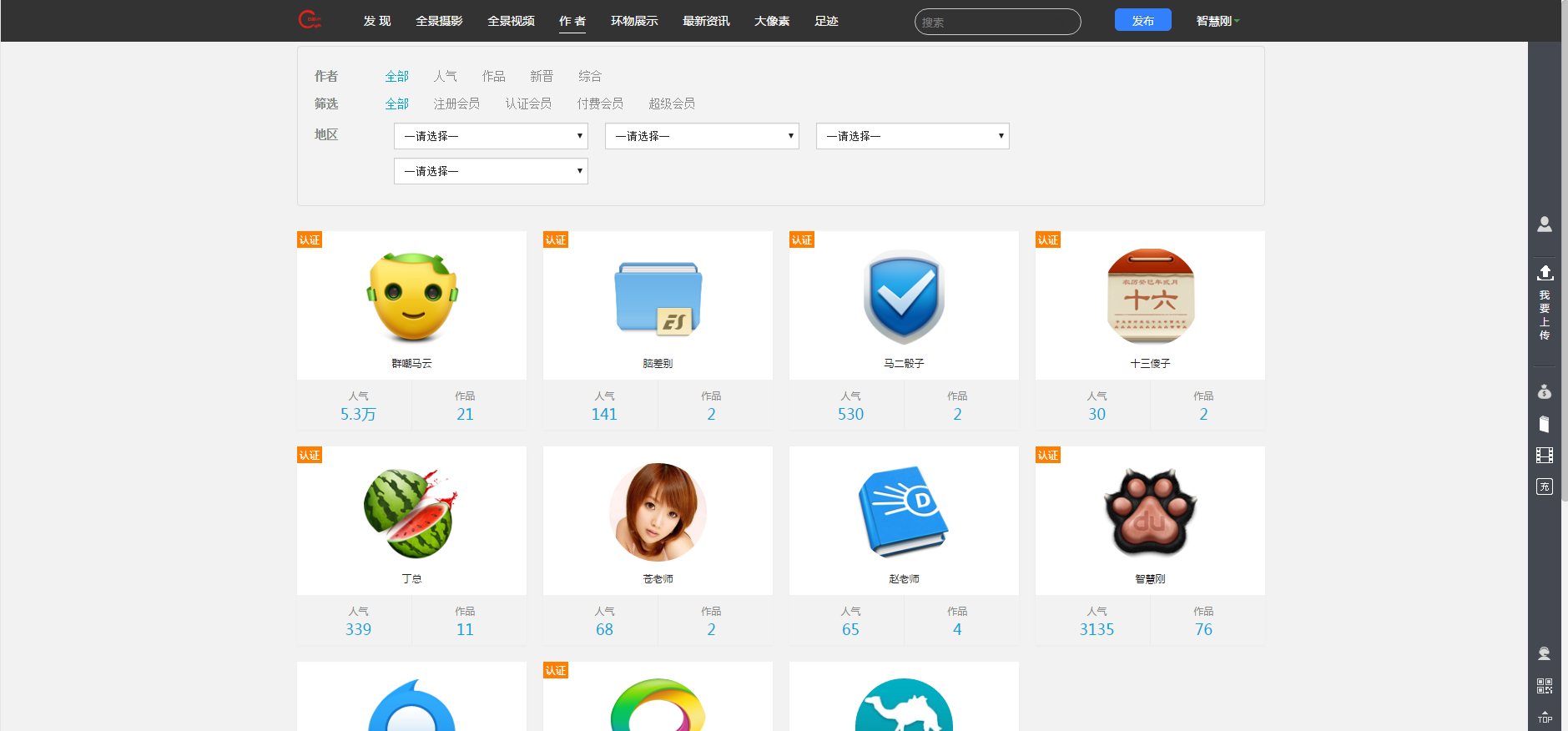The image size is (1568, 731).
Task: Click the 搜索 search input field
Action: click(997, 22)
